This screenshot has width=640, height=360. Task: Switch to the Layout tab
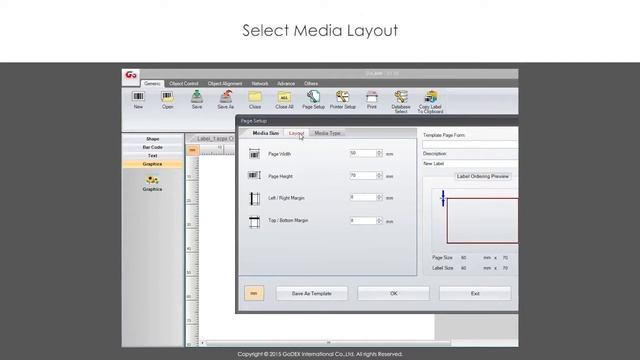296,133
